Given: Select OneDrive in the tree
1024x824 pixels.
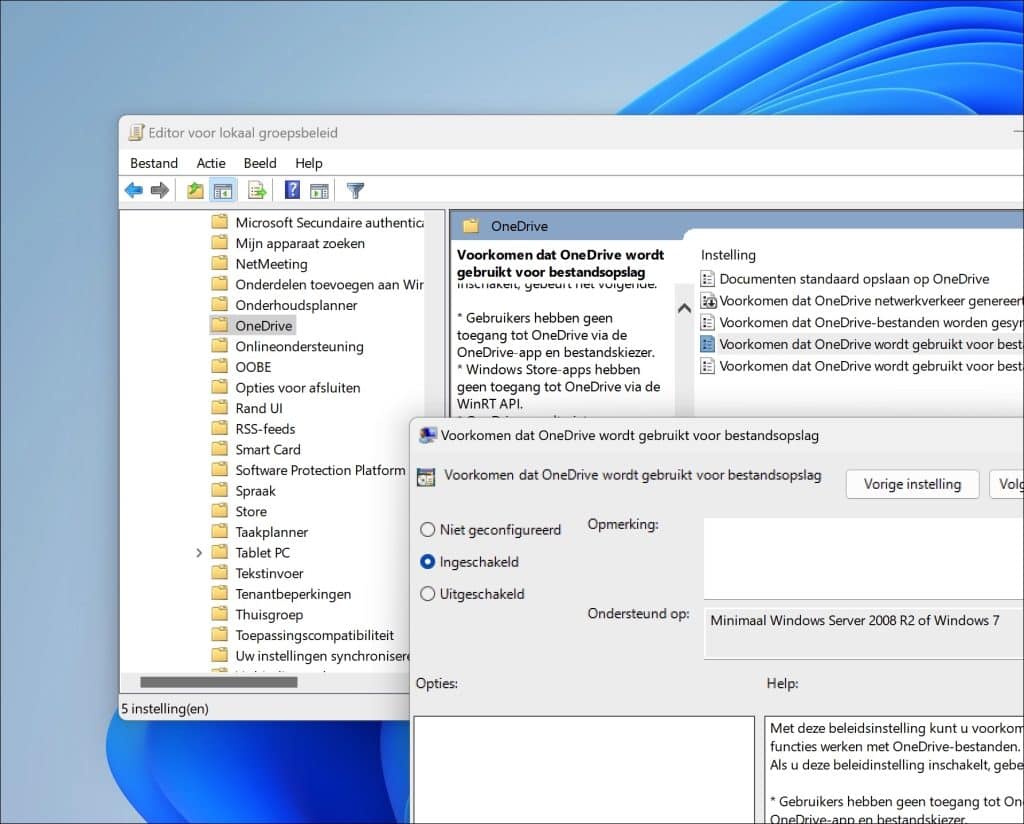Looking at the screenshot, I should (x=264, y=326).
